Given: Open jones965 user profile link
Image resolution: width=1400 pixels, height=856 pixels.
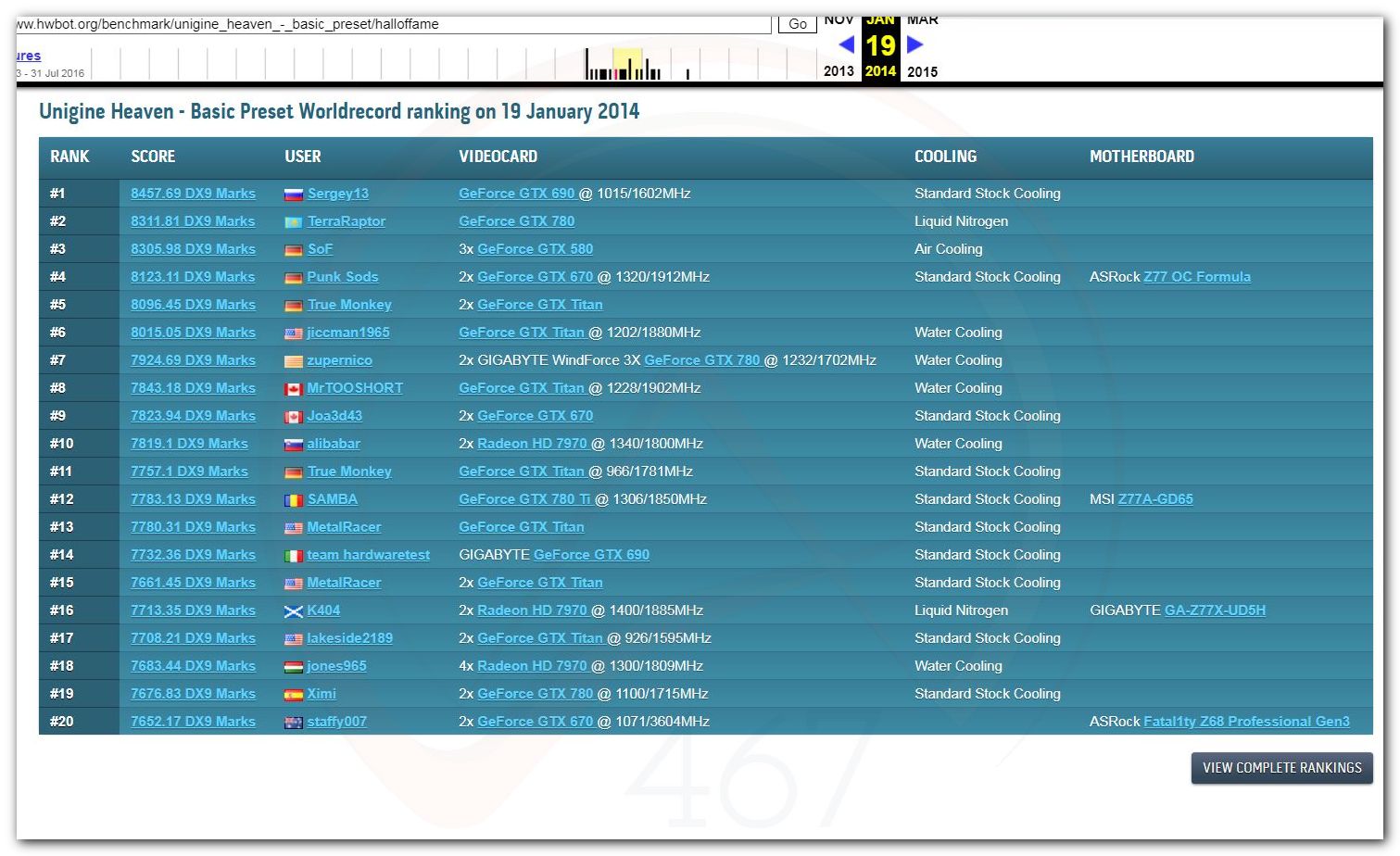Looking at the screenshot, I should 336,666.
